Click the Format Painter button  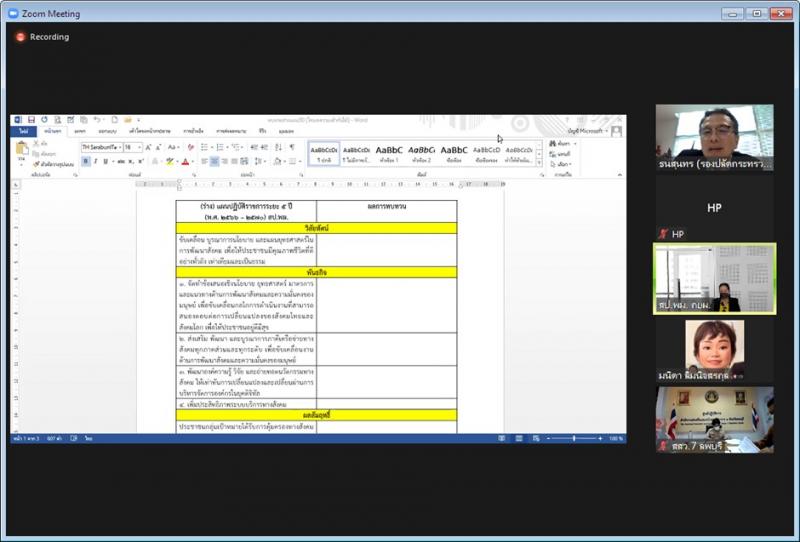[x=54, y=164]
